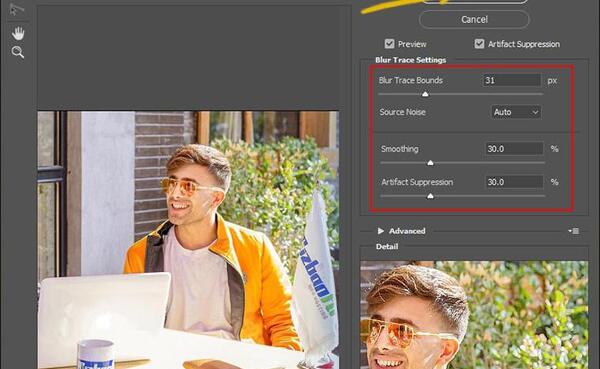Click the Blur Trace Bounds label

(x=411, y=80)
